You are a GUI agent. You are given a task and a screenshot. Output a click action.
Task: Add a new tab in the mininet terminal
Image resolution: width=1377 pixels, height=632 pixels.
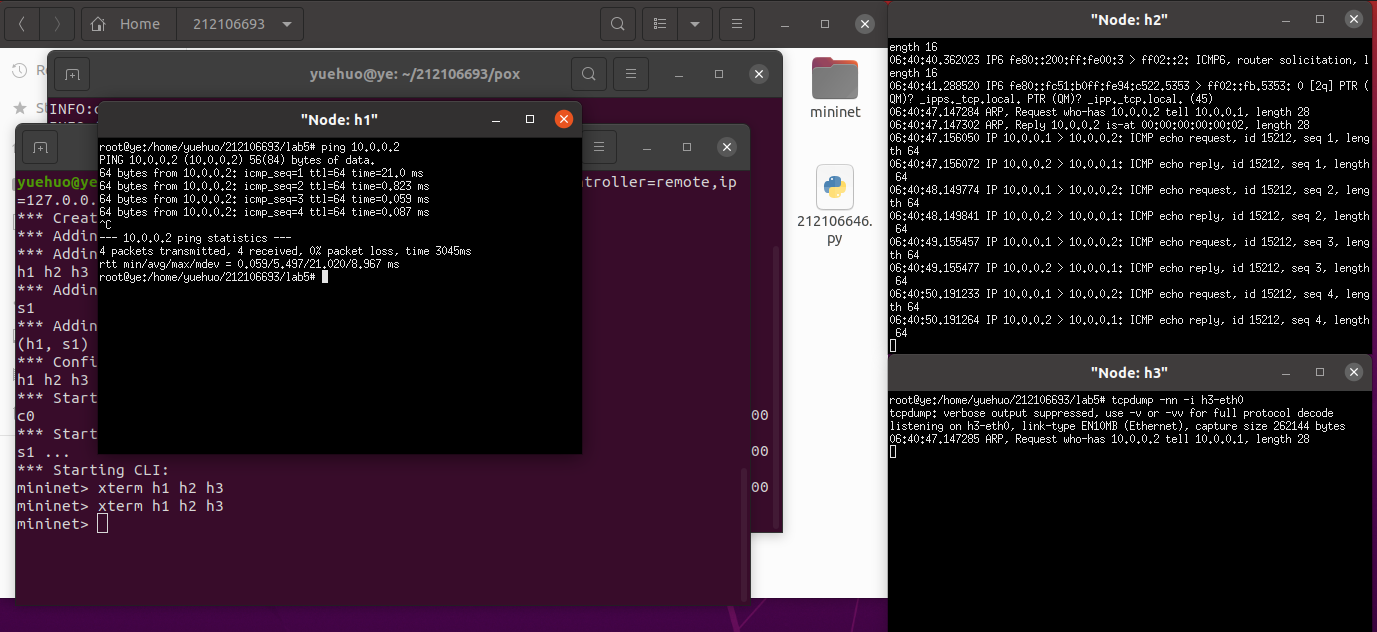point(40,147)
